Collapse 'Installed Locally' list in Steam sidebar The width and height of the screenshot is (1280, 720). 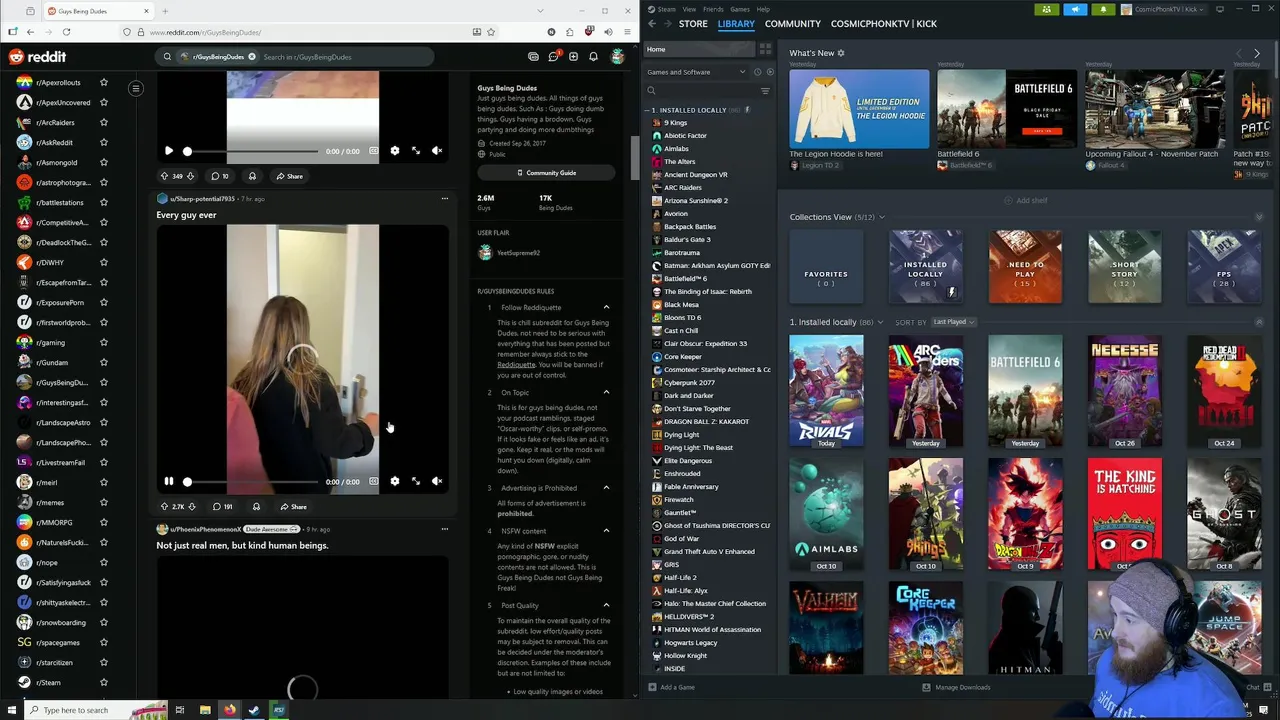click(649, 110)
